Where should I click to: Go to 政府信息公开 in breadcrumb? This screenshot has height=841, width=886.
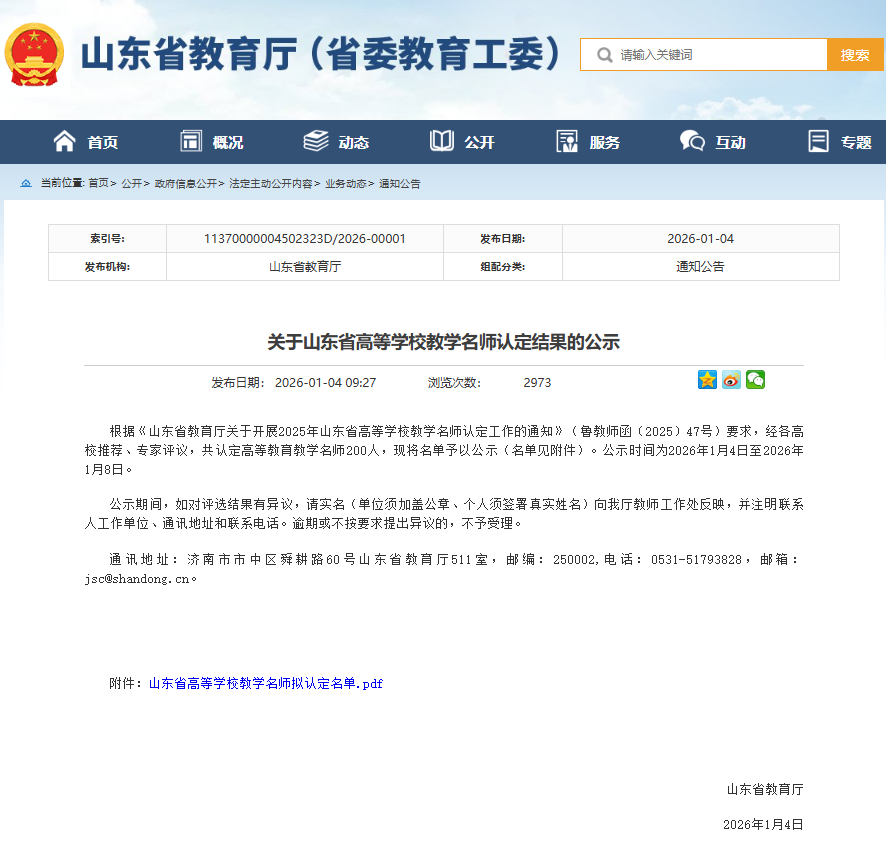pyautogui.click(x=186, y=184)
